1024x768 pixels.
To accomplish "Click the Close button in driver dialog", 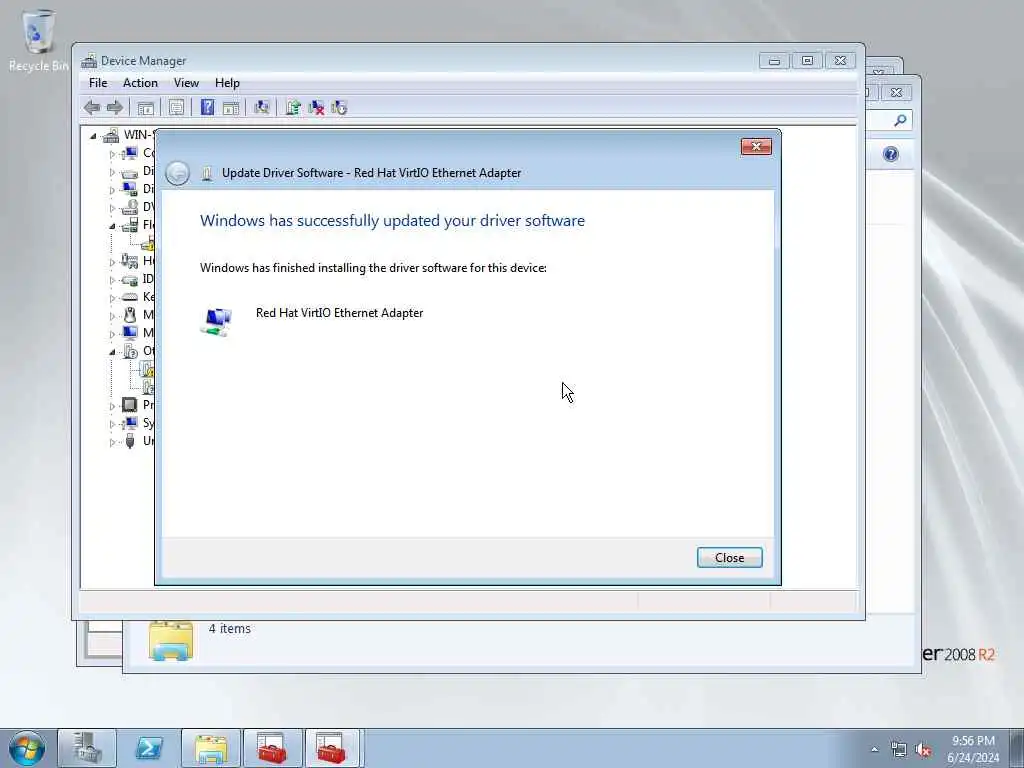I will [729, 558].
